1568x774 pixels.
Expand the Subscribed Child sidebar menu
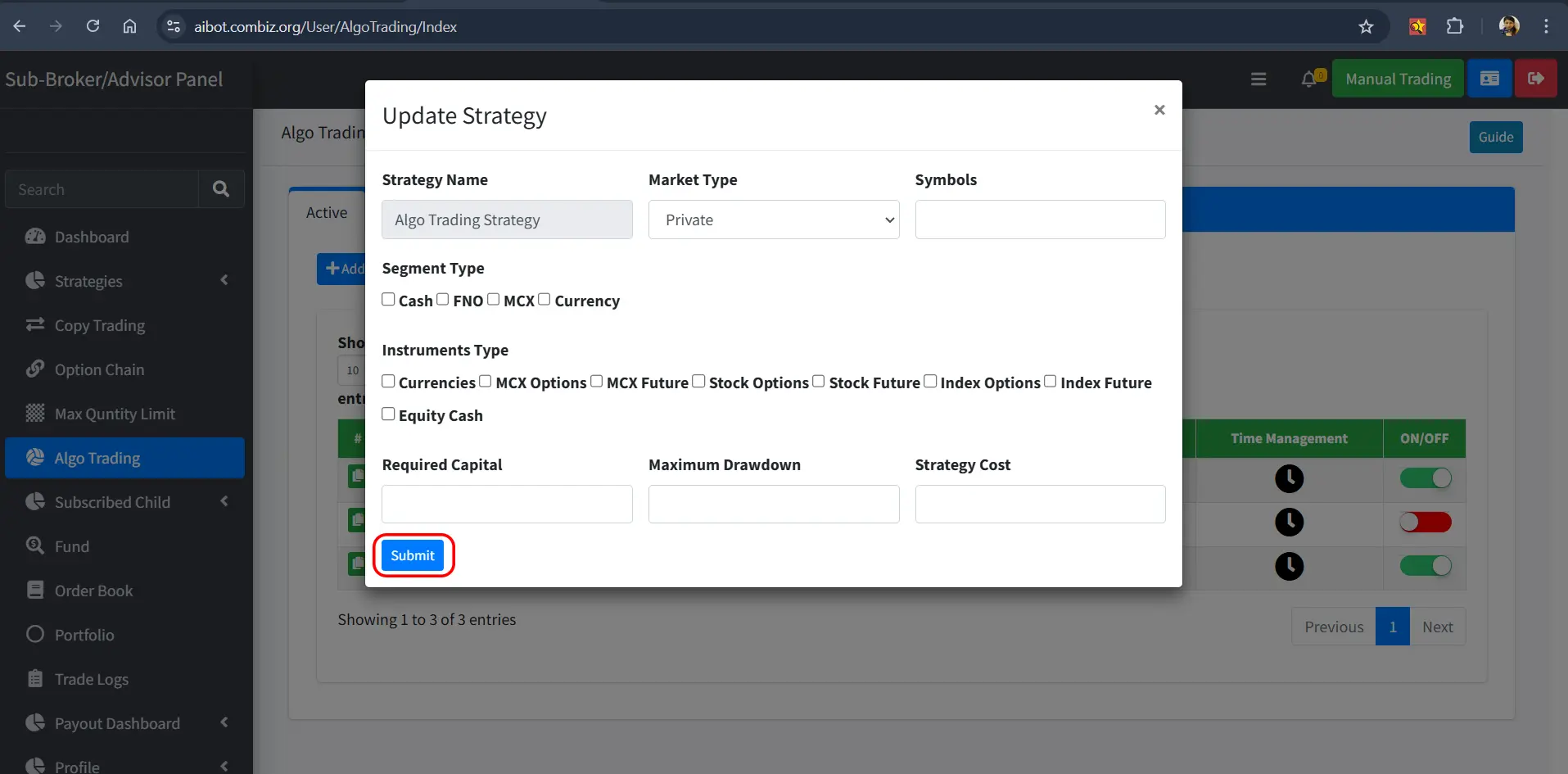tap(124, 501)
